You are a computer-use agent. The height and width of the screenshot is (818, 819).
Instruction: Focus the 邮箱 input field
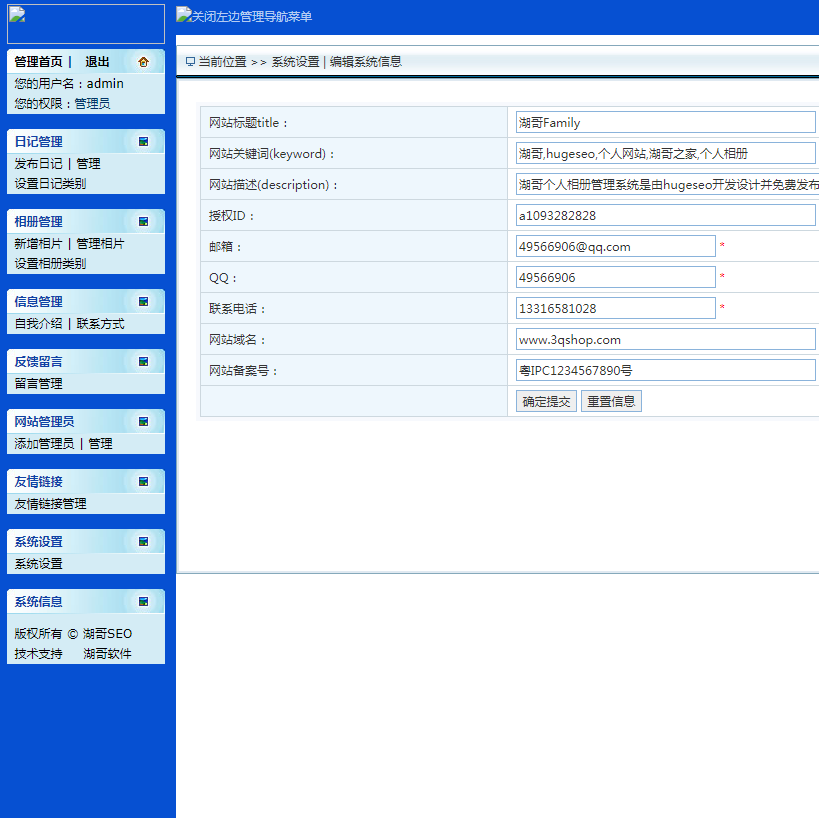pos(615,246)
